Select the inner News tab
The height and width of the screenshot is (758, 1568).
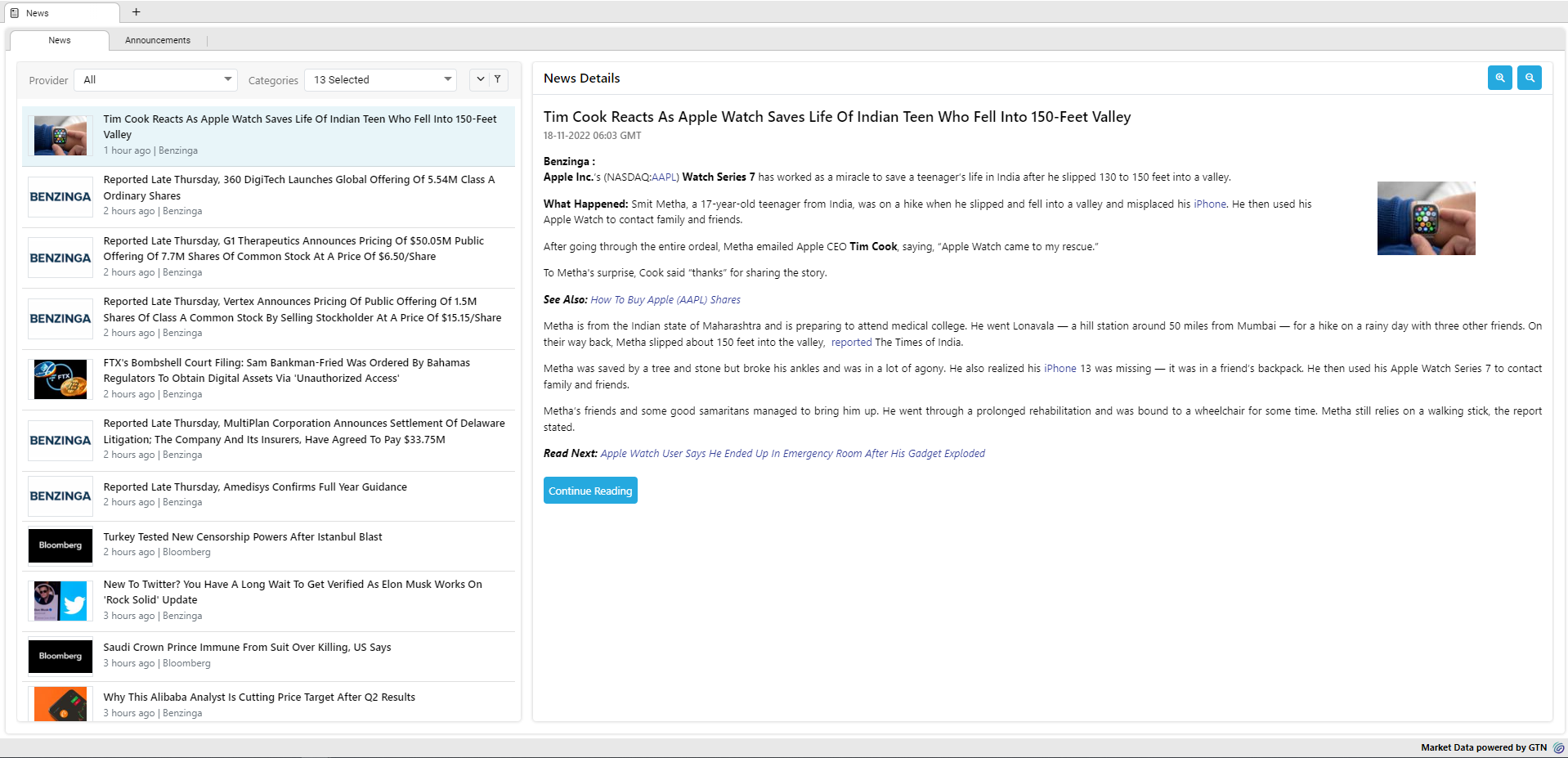60,40
